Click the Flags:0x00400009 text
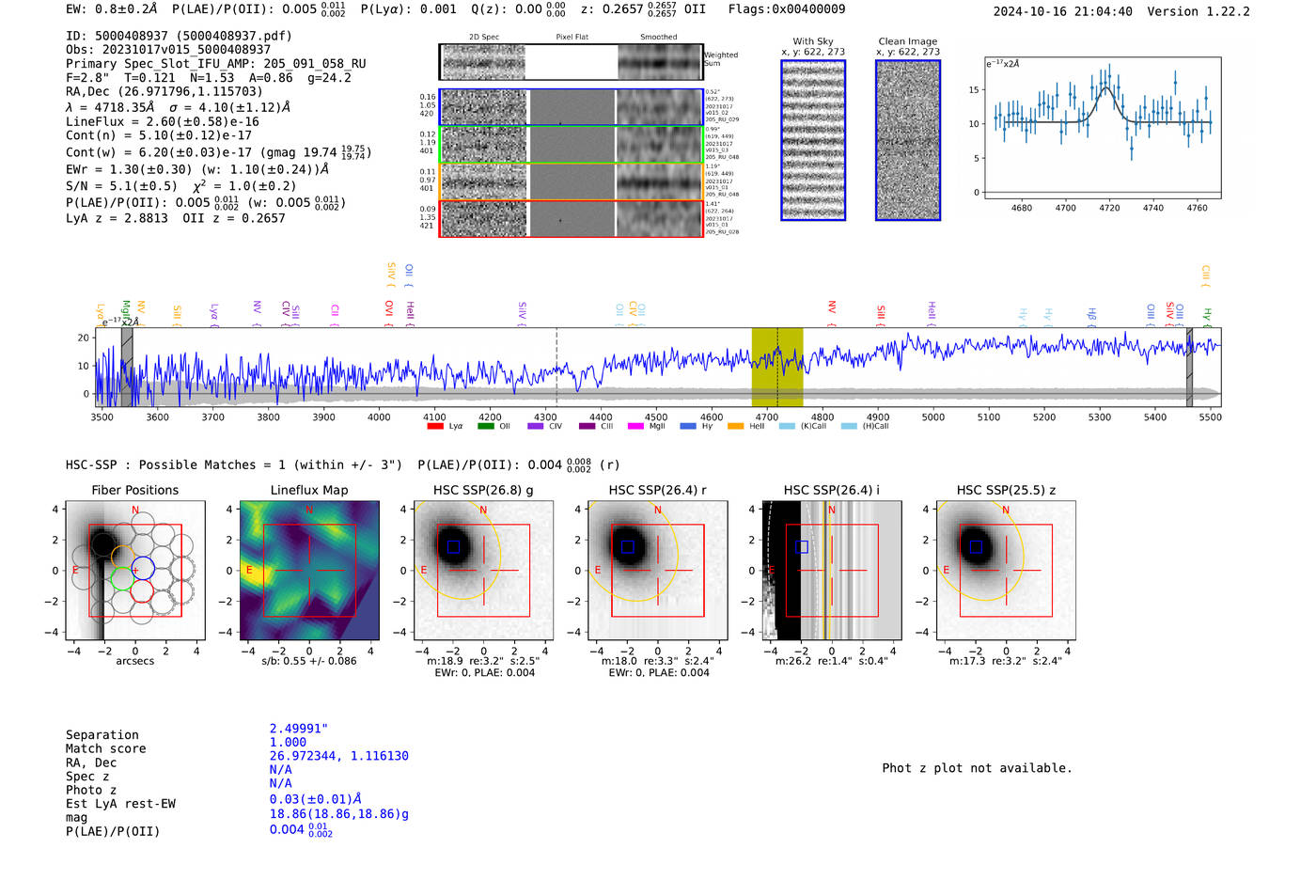 click(787, 9)
